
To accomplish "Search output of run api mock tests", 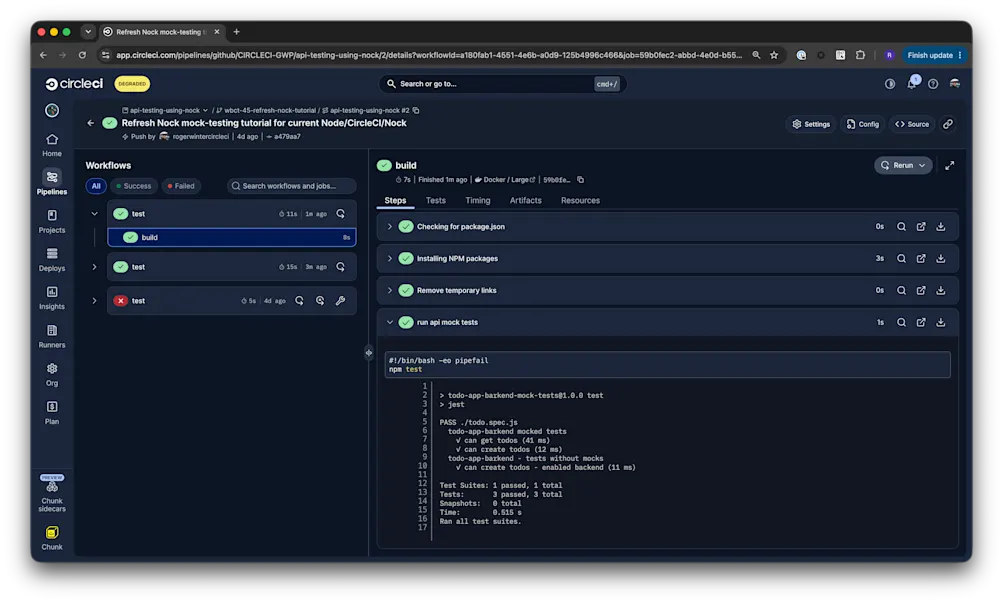I will click(901, 322).
